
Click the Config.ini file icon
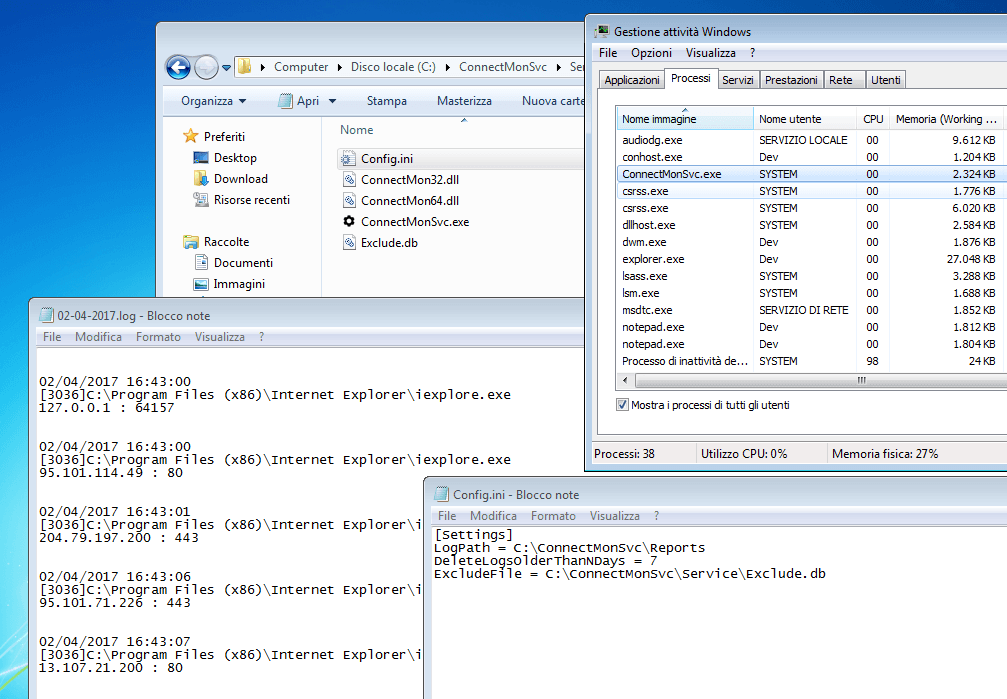[348, 159]
